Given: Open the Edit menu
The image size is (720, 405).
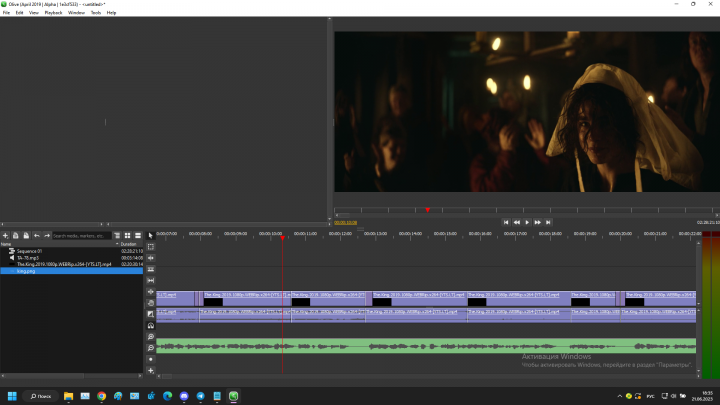Looking at the screenshot, I should tap(19, 13).
